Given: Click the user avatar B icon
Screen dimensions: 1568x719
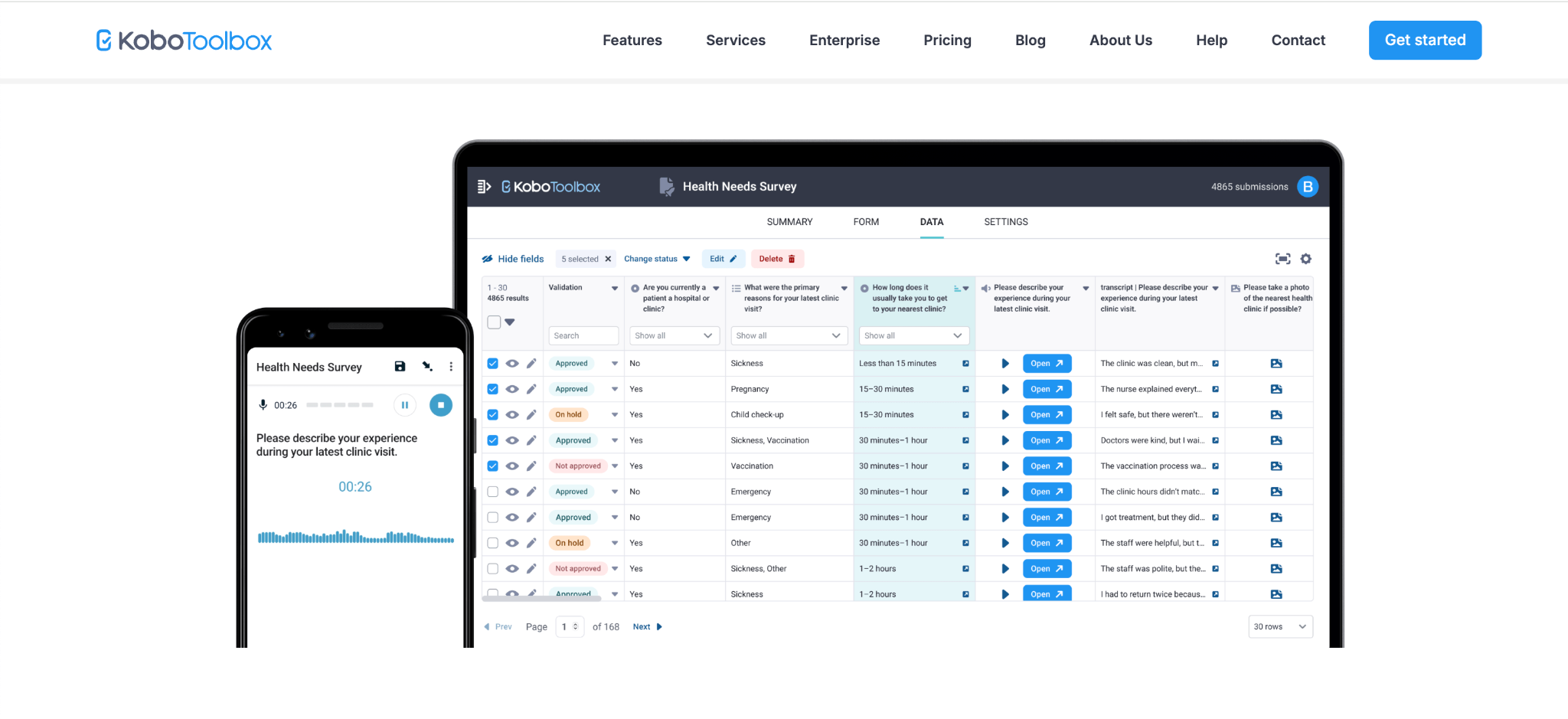Looking at the screenshot, I should tap(1308, 187).
